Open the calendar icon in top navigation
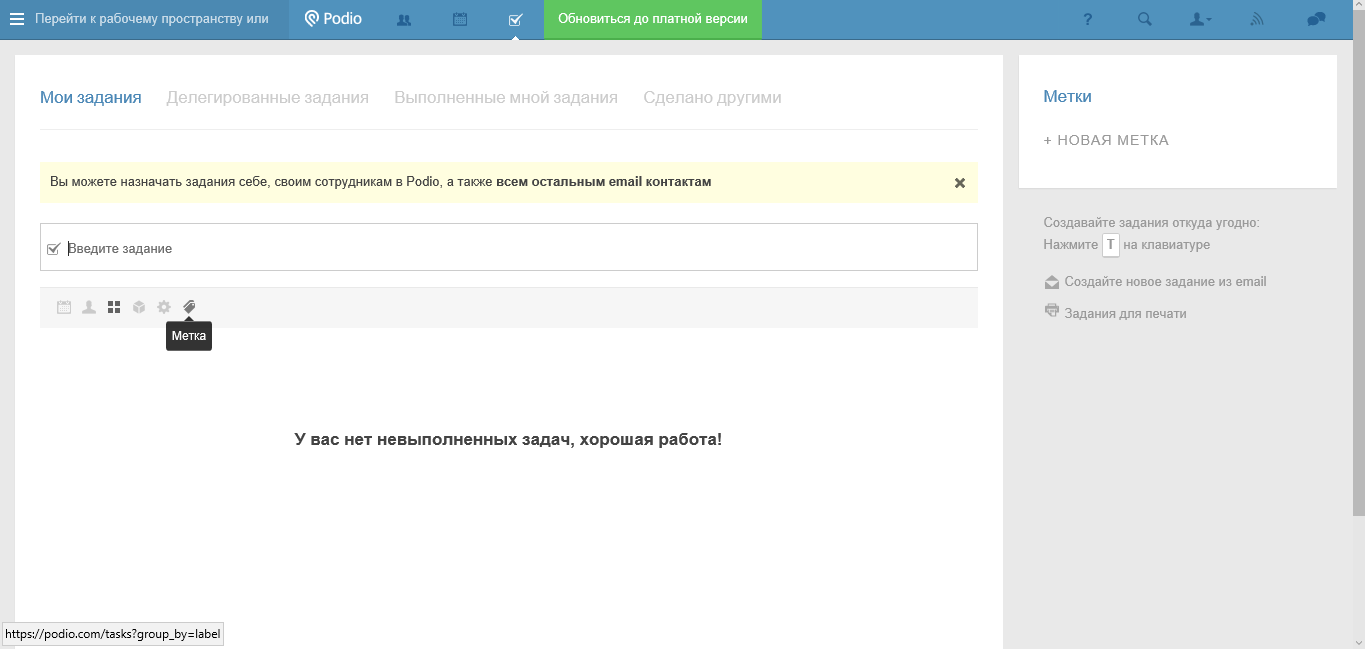This screenshot has height=649, width=1365. pos(459,18)
